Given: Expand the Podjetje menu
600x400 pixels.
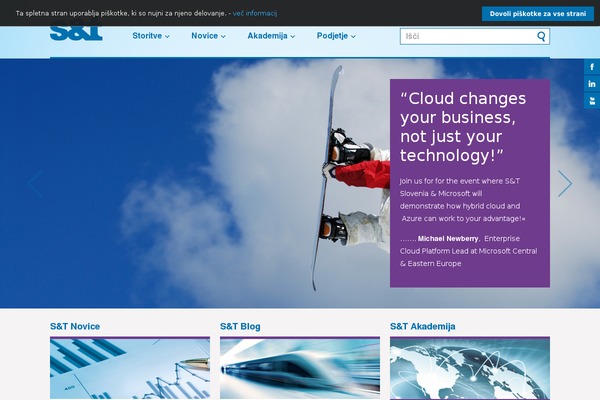Looking at the screenshot, I should tap(336, 36).
